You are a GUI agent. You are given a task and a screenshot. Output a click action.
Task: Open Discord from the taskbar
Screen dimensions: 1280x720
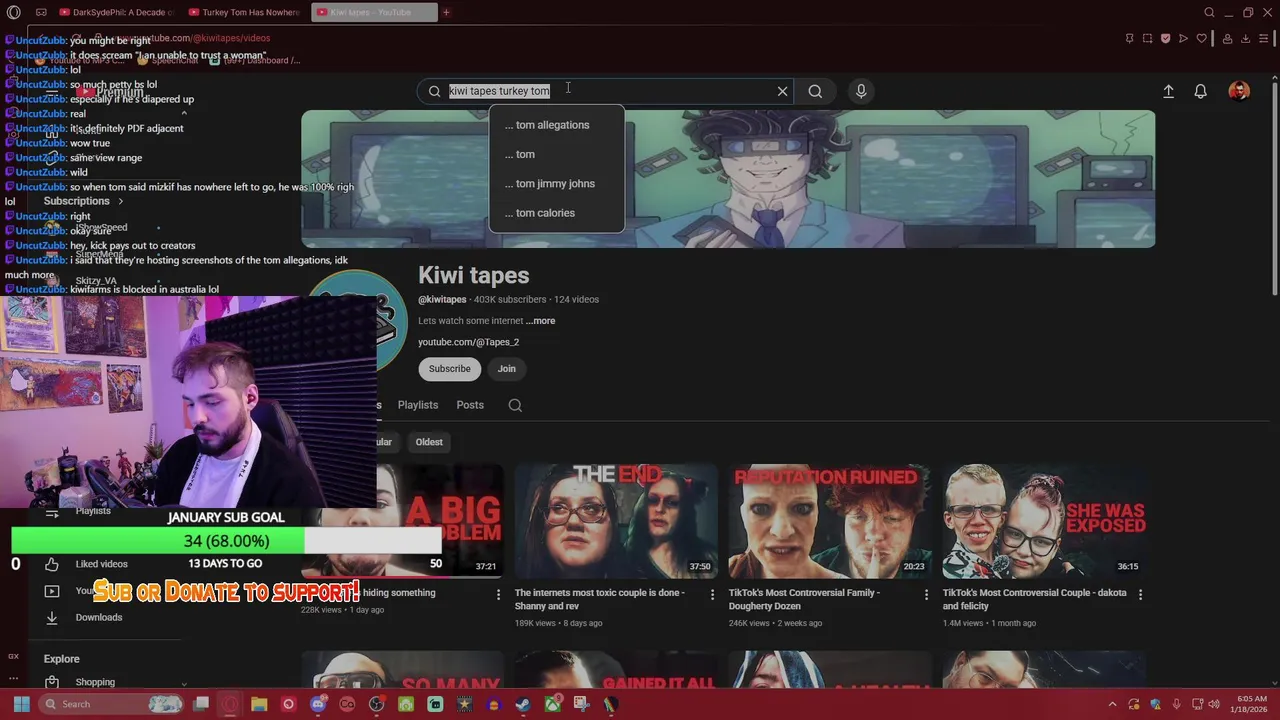[318, 704]
